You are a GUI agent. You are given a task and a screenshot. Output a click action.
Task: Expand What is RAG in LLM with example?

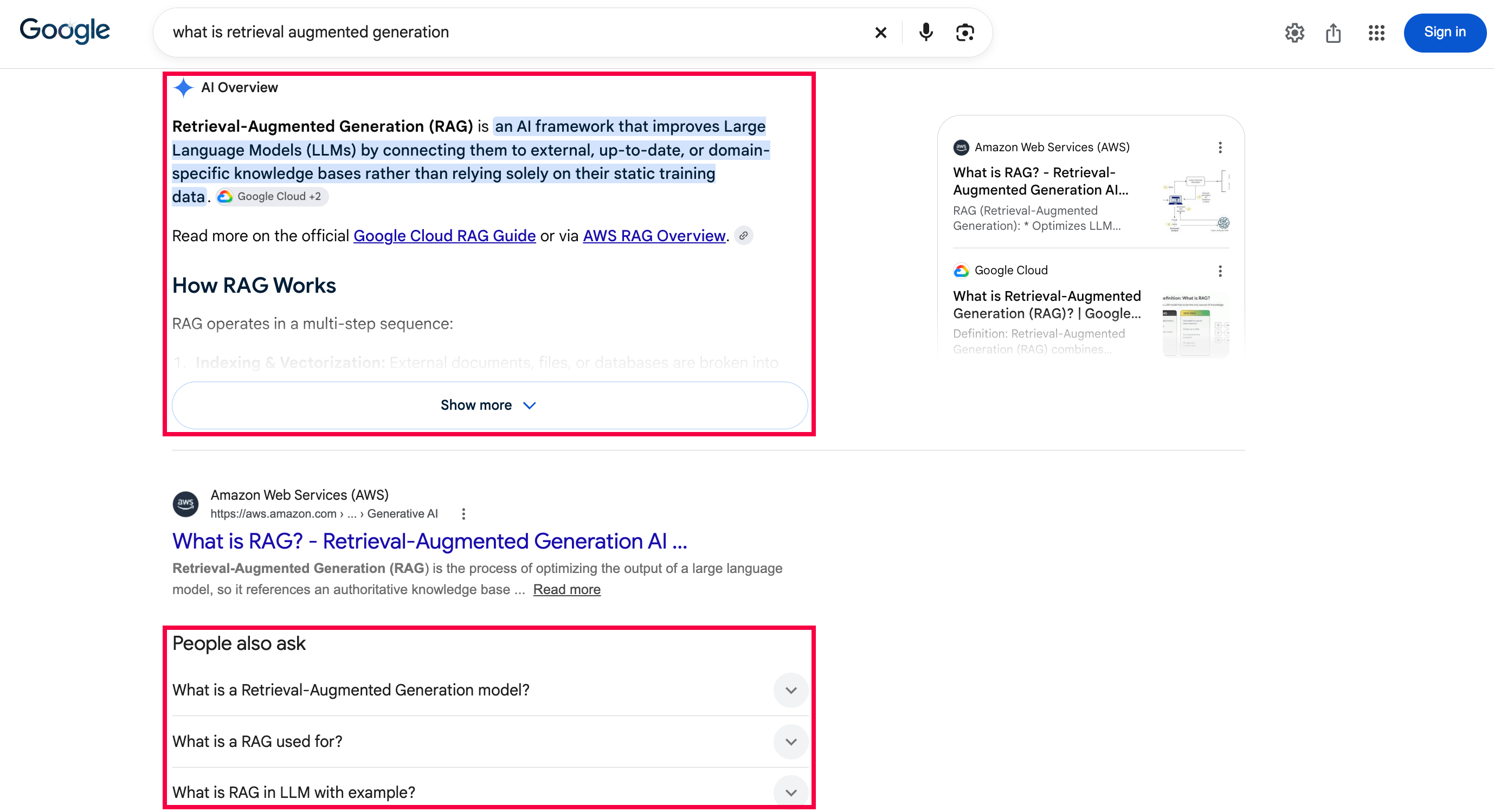tap(490, 792)
